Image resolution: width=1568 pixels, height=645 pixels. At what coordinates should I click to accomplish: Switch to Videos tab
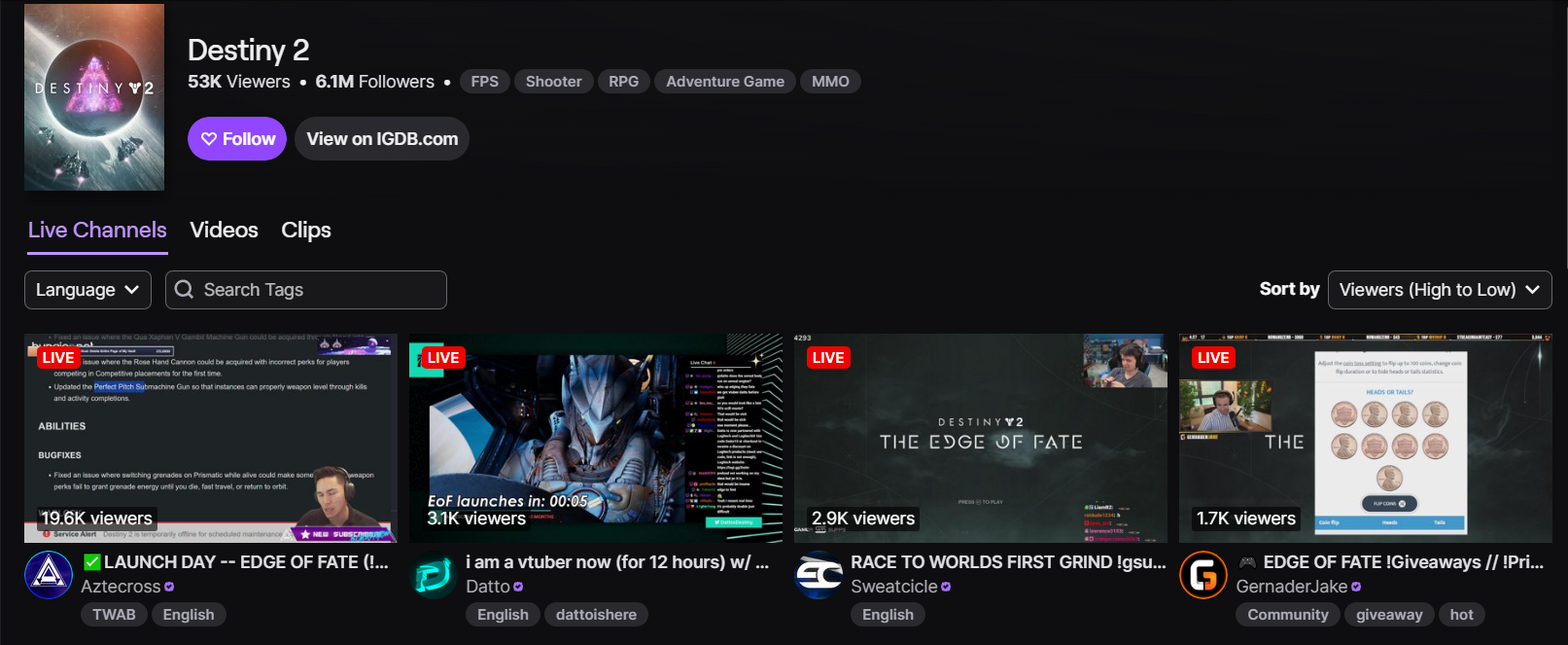point(224,231)
